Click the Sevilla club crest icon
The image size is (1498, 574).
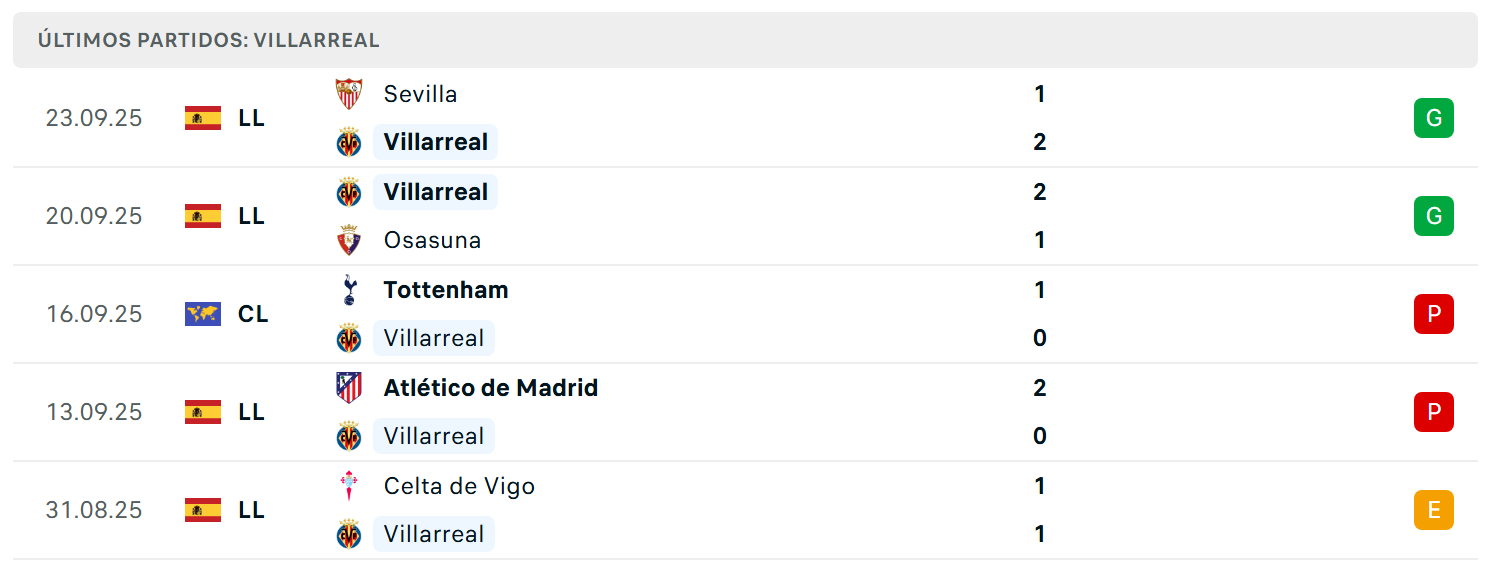(x=349, y=94)
